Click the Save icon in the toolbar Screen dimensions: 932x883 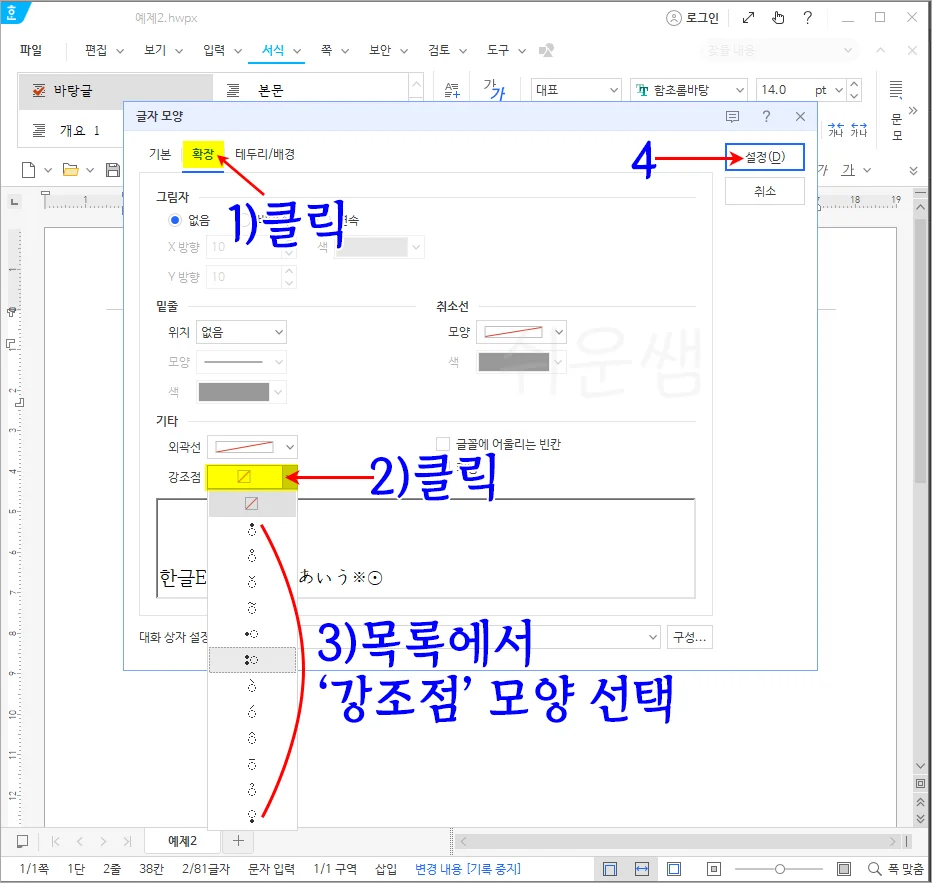coord(112,169)
